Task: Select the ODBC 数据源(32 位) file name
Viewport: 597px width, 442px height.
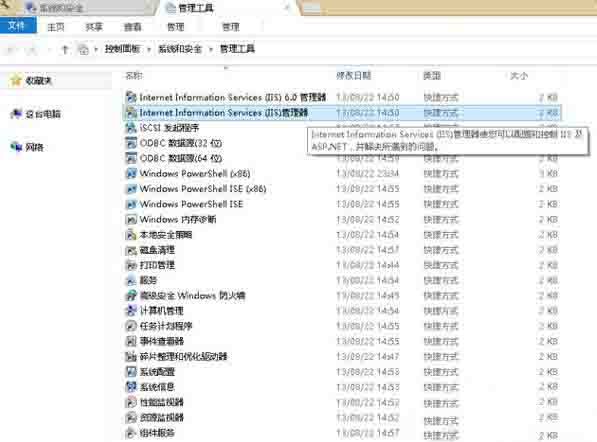Action: pyautogui.click(x=180, y=143)
